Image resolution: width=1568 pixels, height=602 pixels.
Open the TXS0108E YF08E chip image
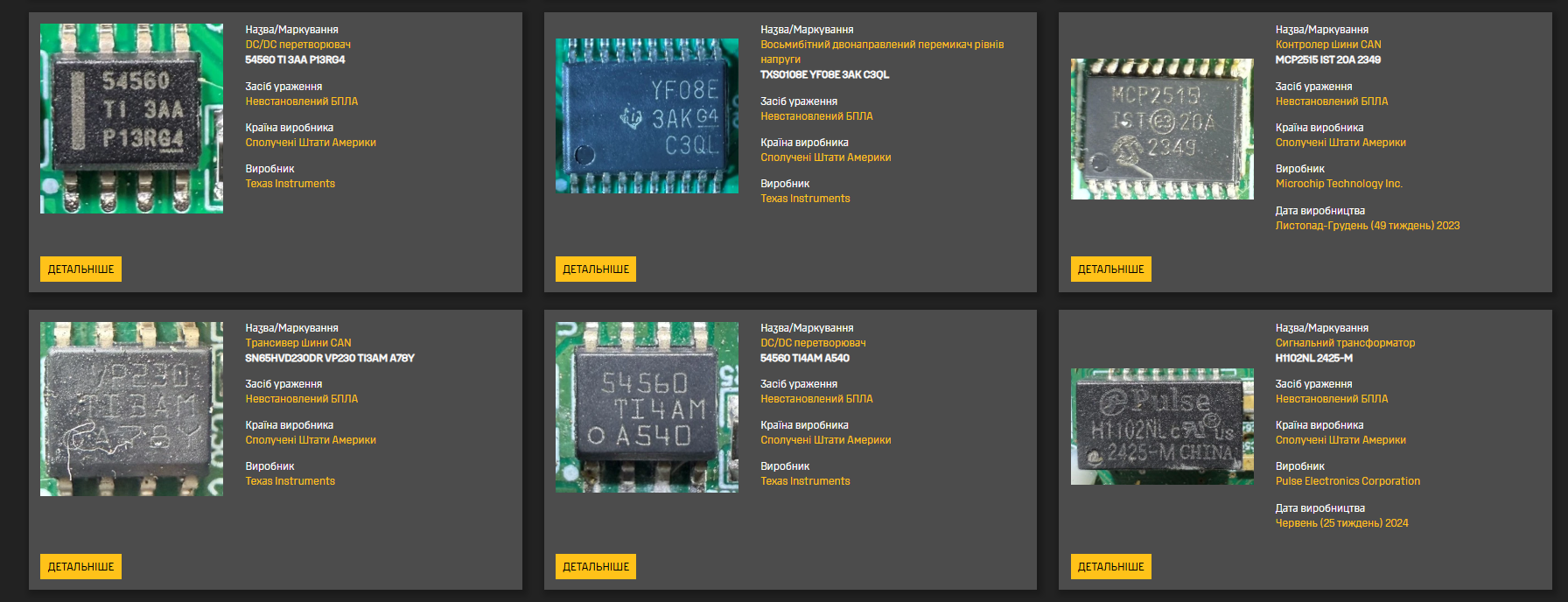click(x=647, y=115)
